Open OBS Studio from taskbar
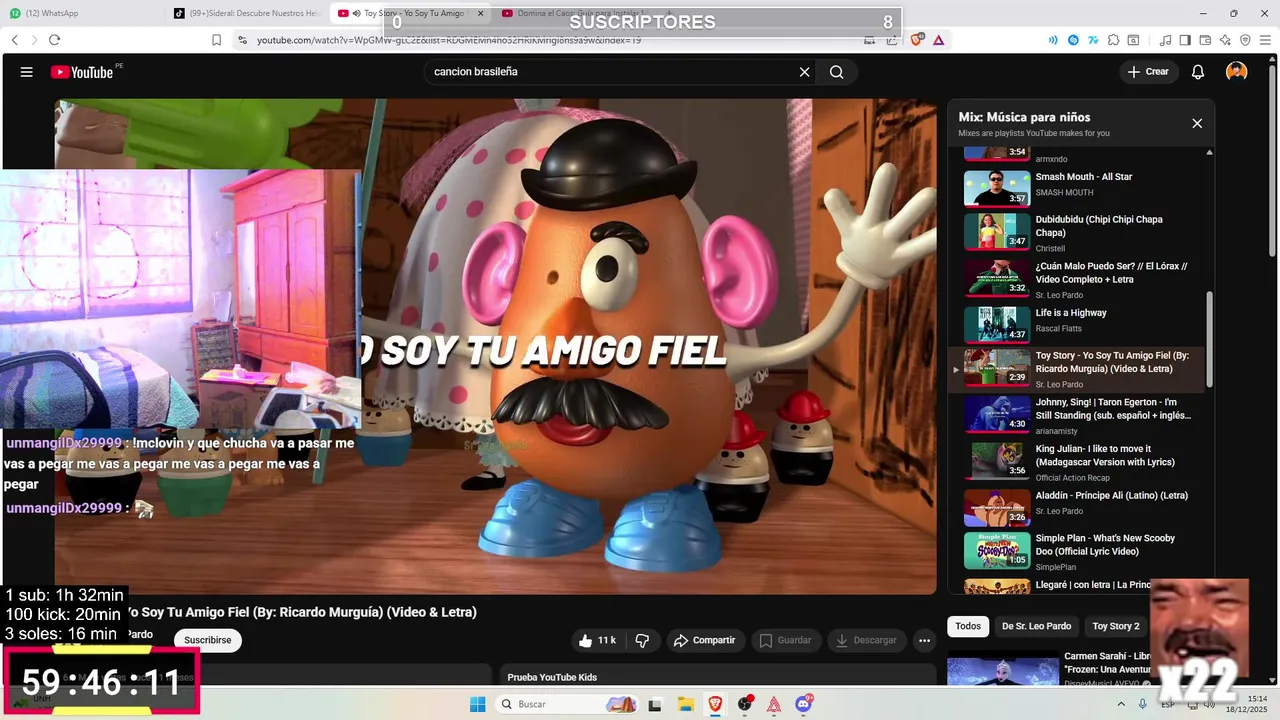The height and width of the screenshot is (720, 1280). coord(744,704)
